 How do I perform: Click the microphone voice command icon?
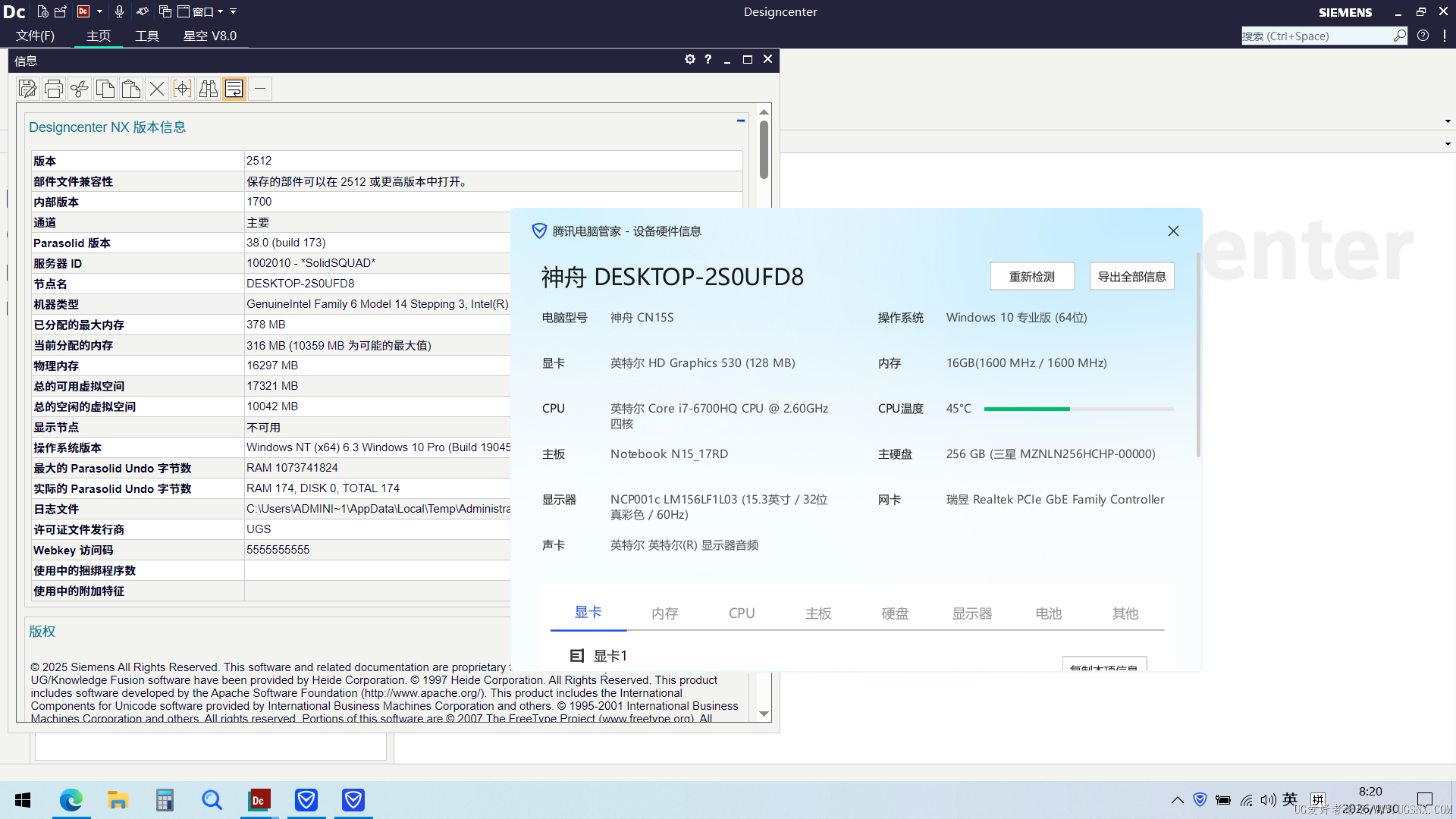[x=119, y=11]
